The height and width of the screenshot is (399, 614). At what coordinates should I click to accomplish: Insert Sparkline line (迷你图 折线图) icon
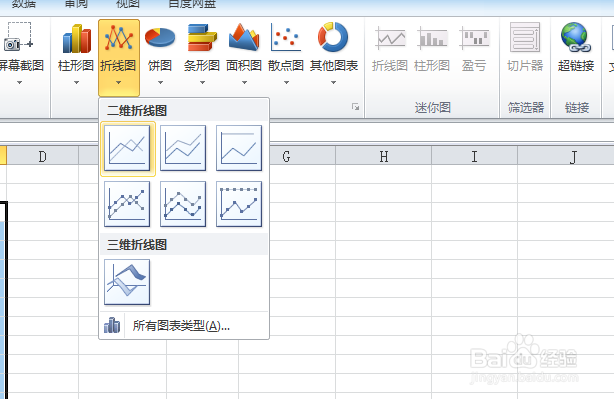pos(390,38)
